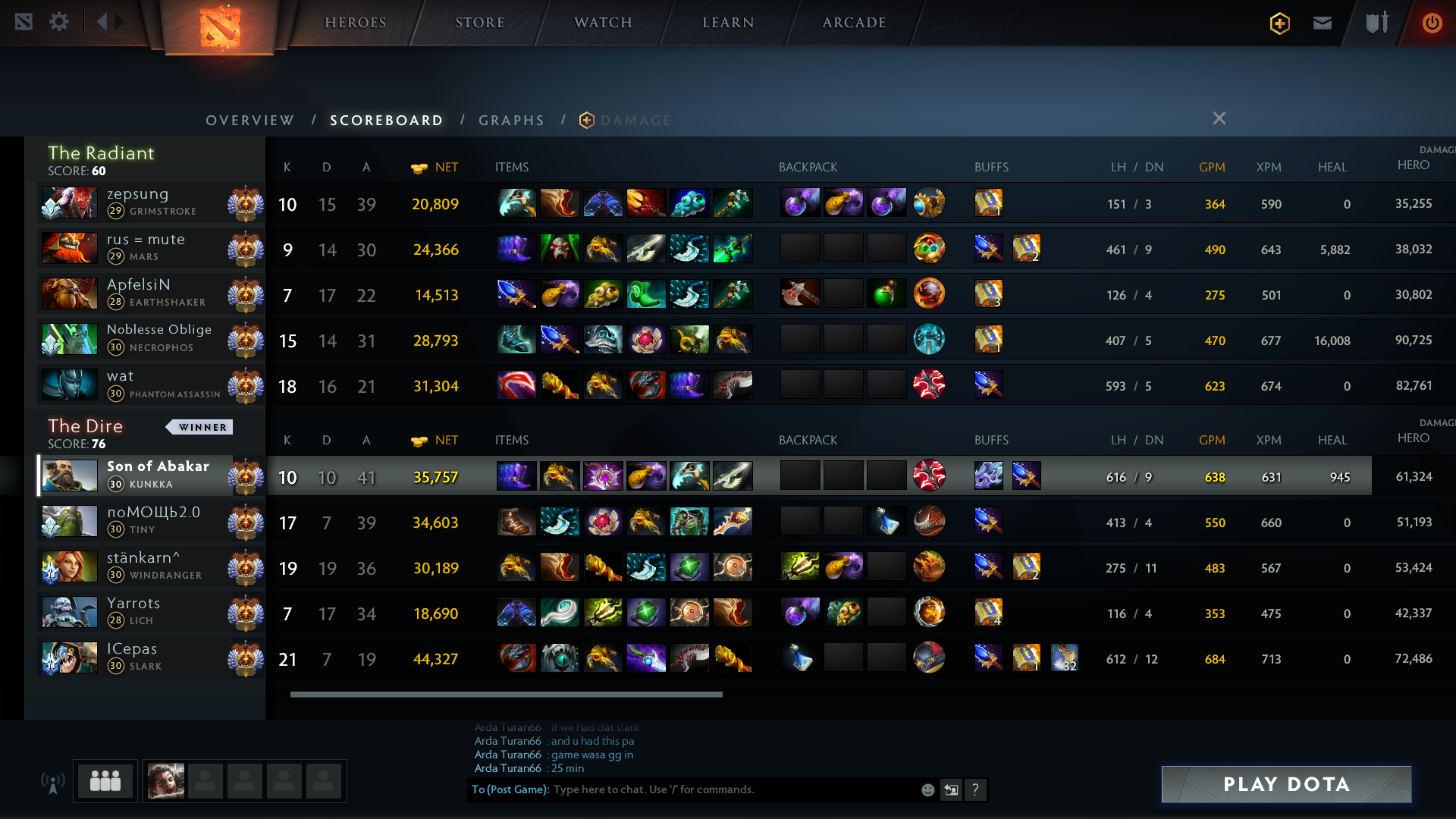Open the armory shield and sword icon

coord(1377,23)
